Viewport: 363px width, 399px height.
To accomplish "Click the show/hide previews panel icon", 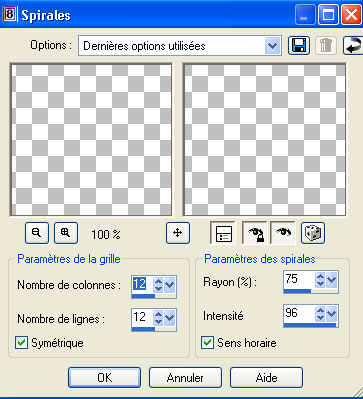I will [223, 233].
